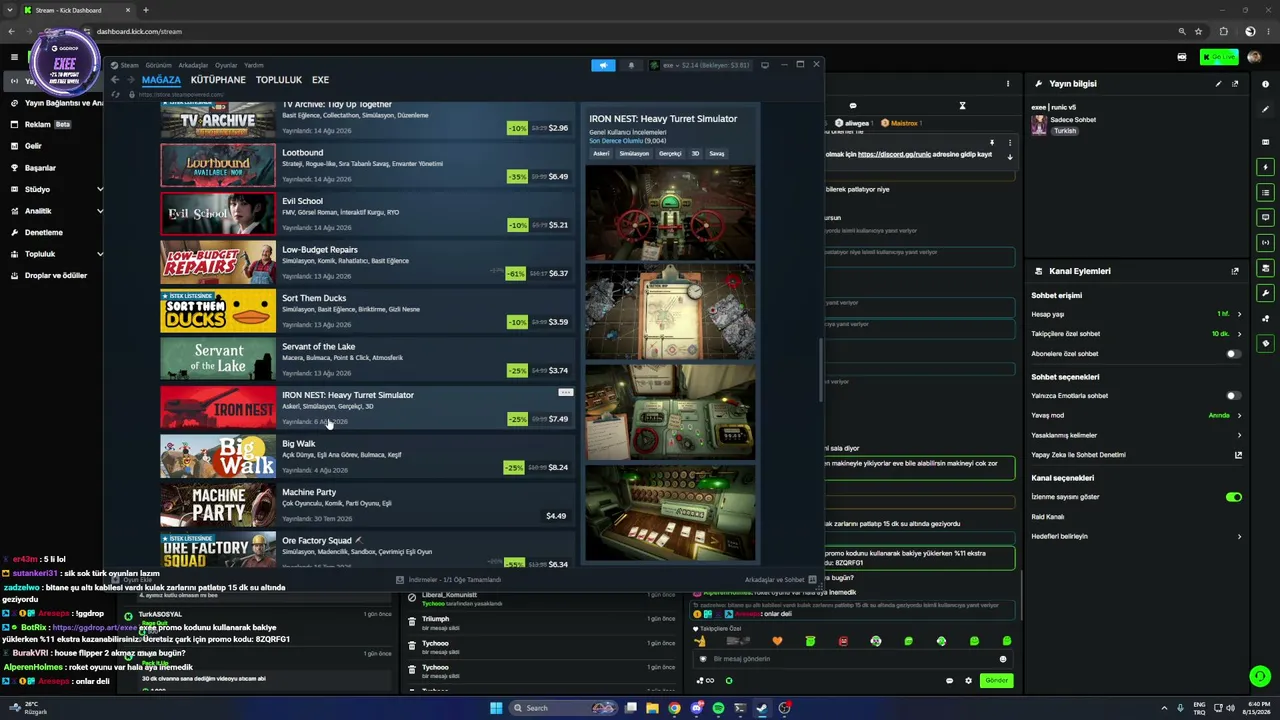Switch to Steam KÜTÜPHANE tab

(218, 80)
